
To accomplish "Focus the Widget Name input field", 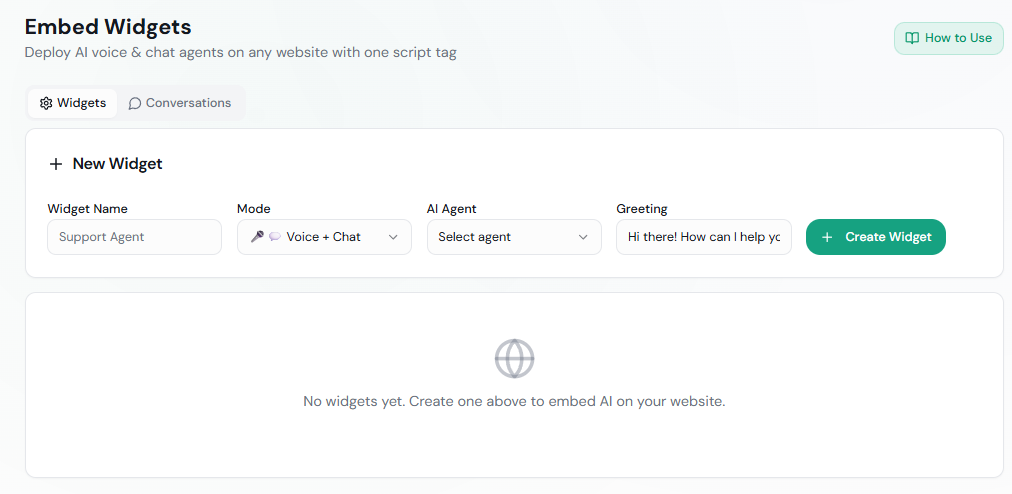I will pyautogui.click(x=134, y=237).
